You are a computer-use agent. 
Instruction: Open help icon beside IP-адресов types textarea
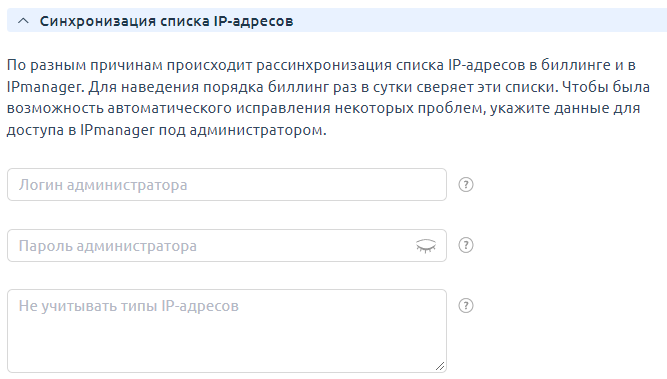point(466,306)
